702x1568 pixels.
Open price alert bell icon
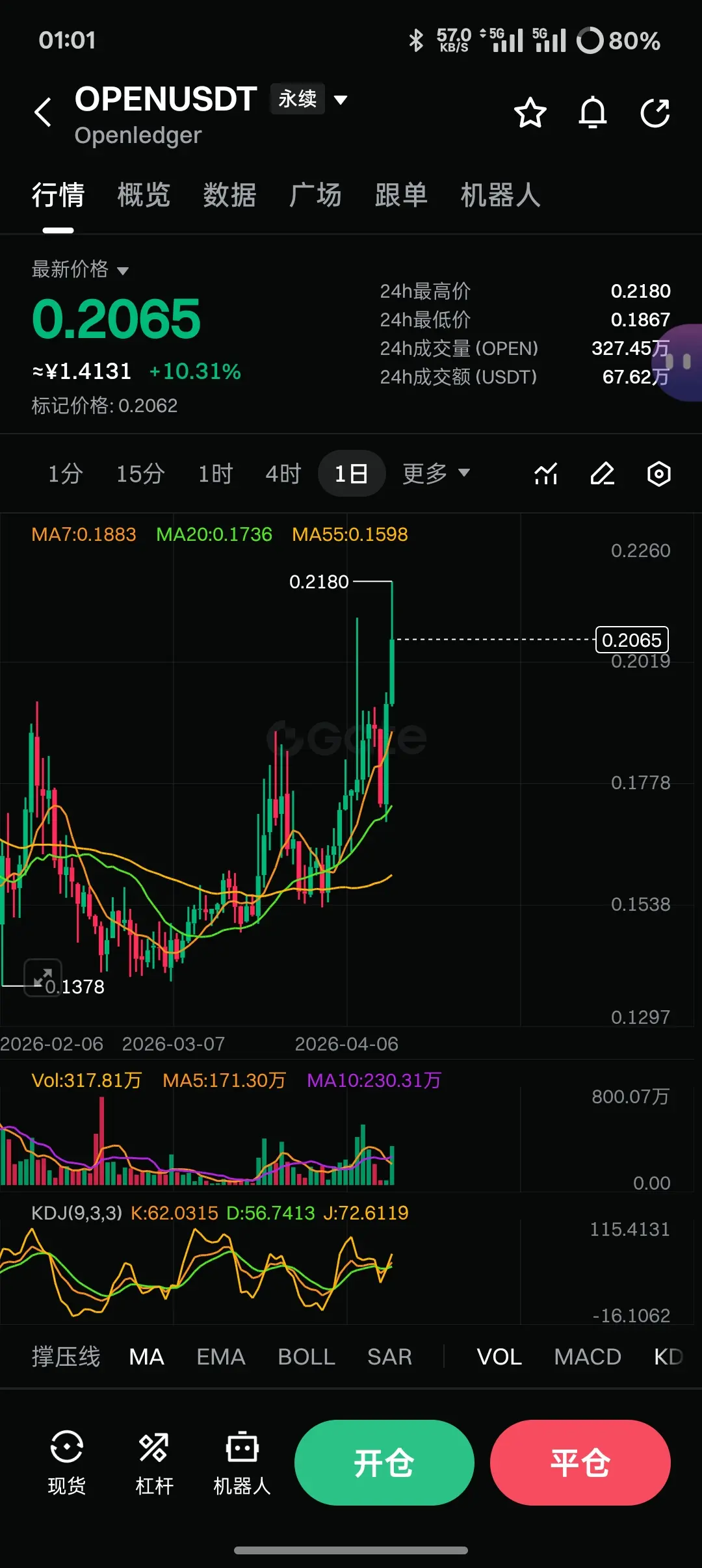593,112
